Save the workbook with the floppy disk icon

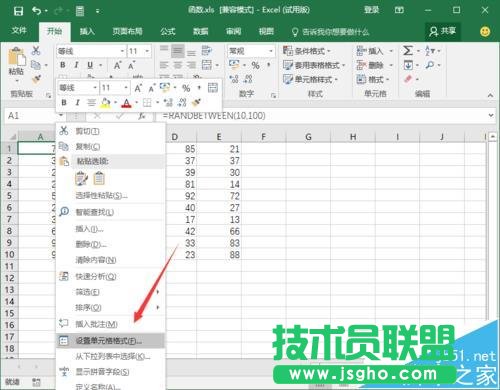coord(18,11)
